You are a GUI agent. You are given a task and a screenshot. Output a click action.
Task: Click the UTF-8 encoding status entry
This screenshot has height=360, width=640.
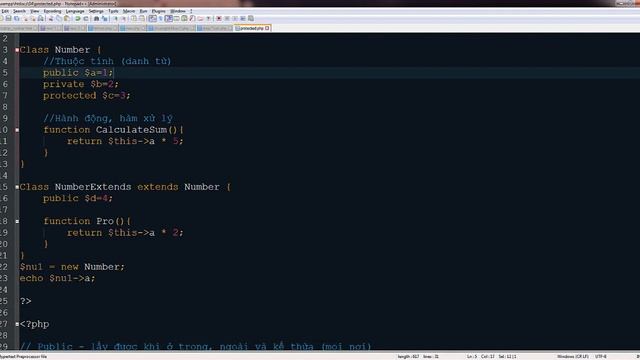(x=601, y=356)
